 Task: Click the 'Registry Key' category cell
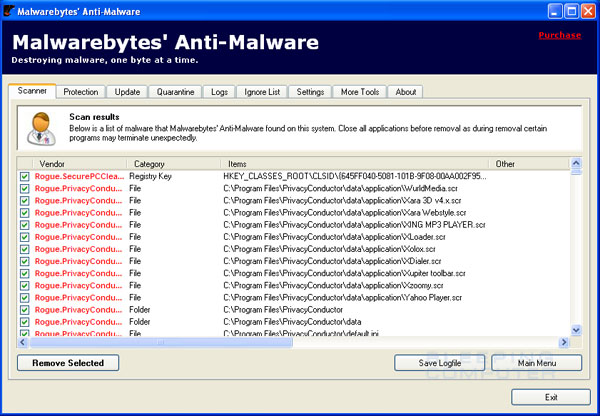click(x=150, y=176)
